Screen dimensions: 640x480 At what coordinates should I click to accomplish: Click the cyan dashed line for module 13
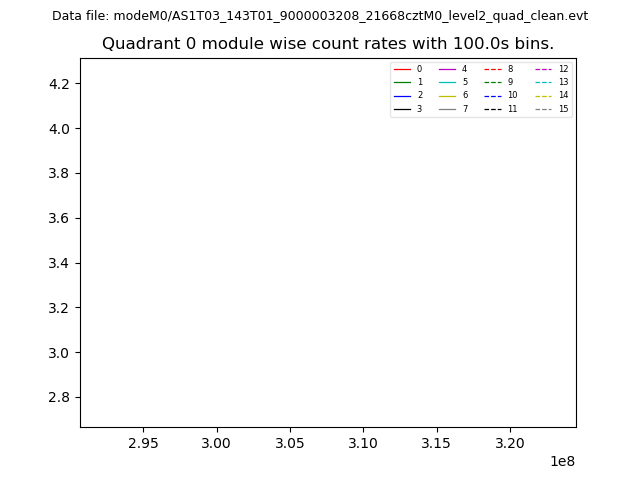click(x=543, y=82)
